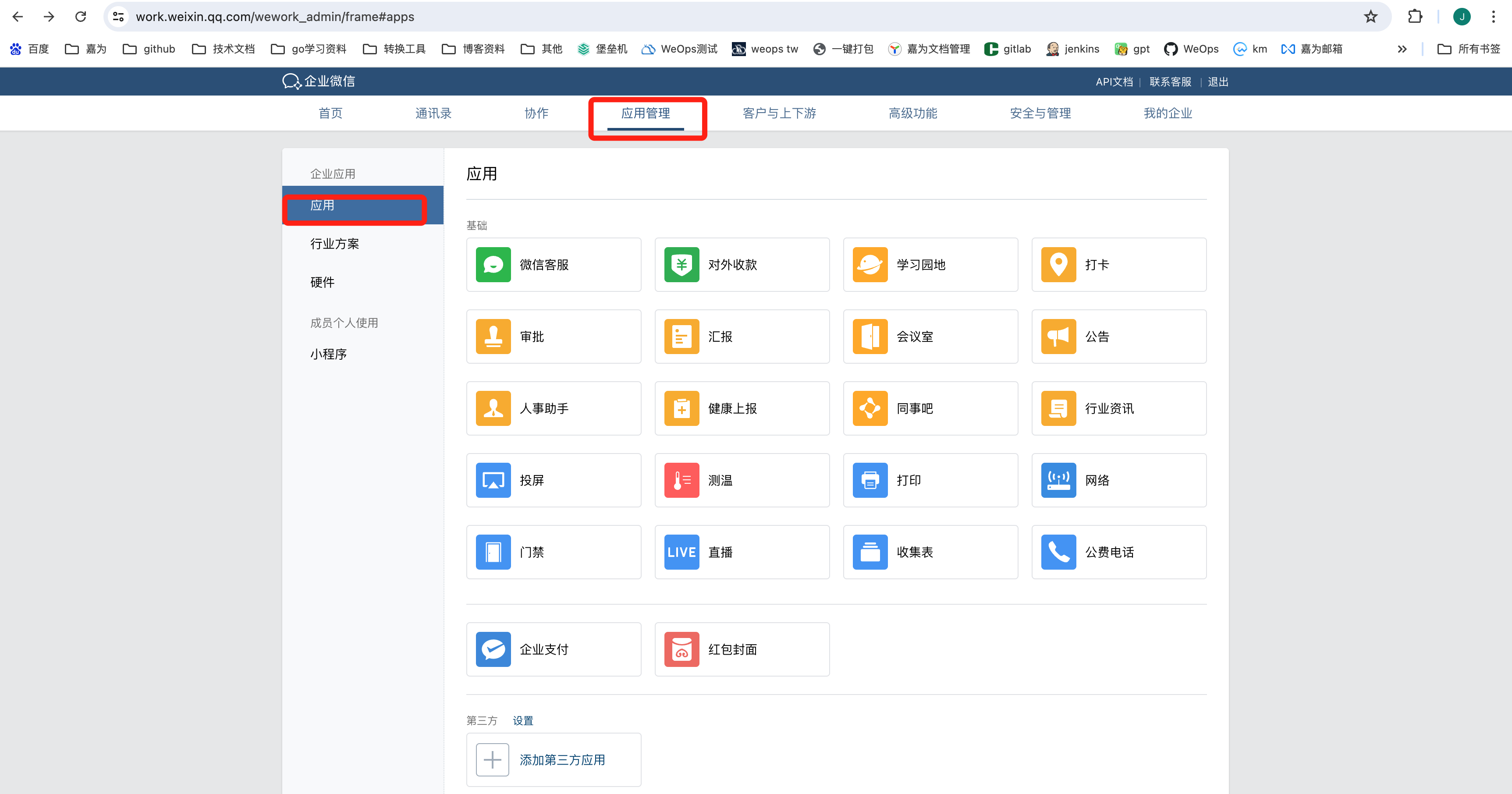The image size is (1512, 794).
Task: Bookmark this page with the star icon
Action: [1370, 16]
